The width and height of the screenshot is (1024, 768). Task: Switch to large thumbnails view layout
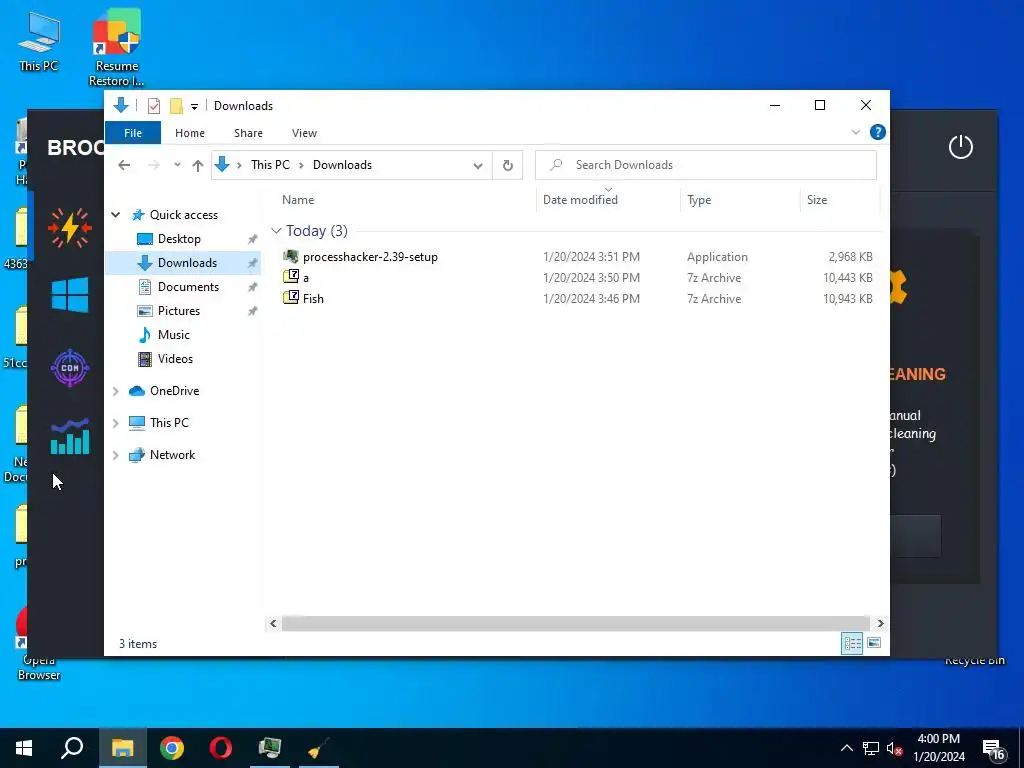click(x=874, y=643)
